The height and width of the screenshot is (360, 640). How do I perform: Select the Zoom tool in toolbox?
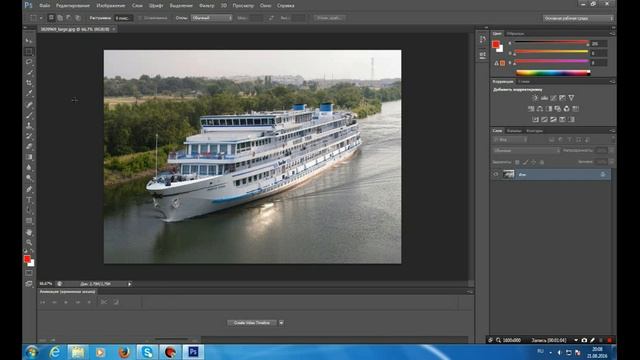click(x=29, y=242)
